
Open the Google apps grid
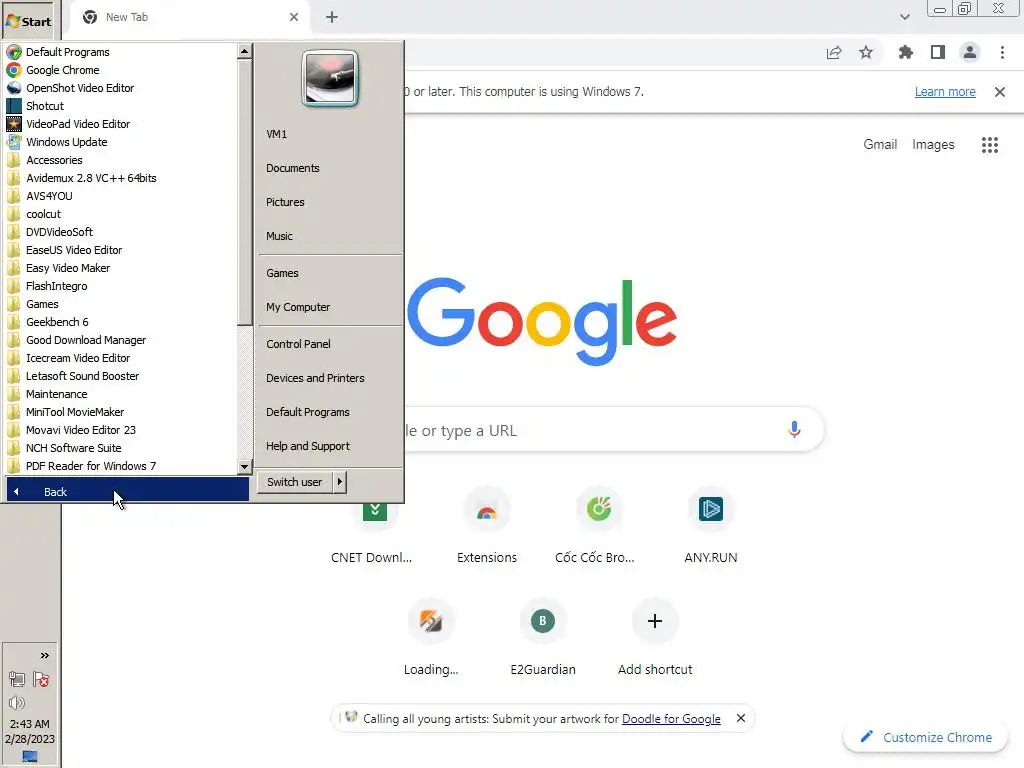[989, 145]
